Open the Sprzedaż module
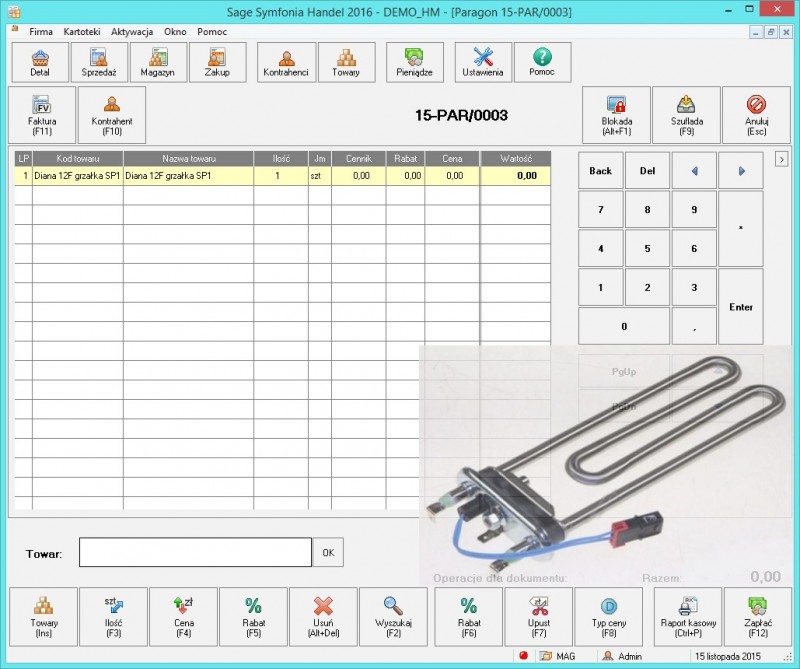This screenshot has width=800, height=669. (99, 62)
